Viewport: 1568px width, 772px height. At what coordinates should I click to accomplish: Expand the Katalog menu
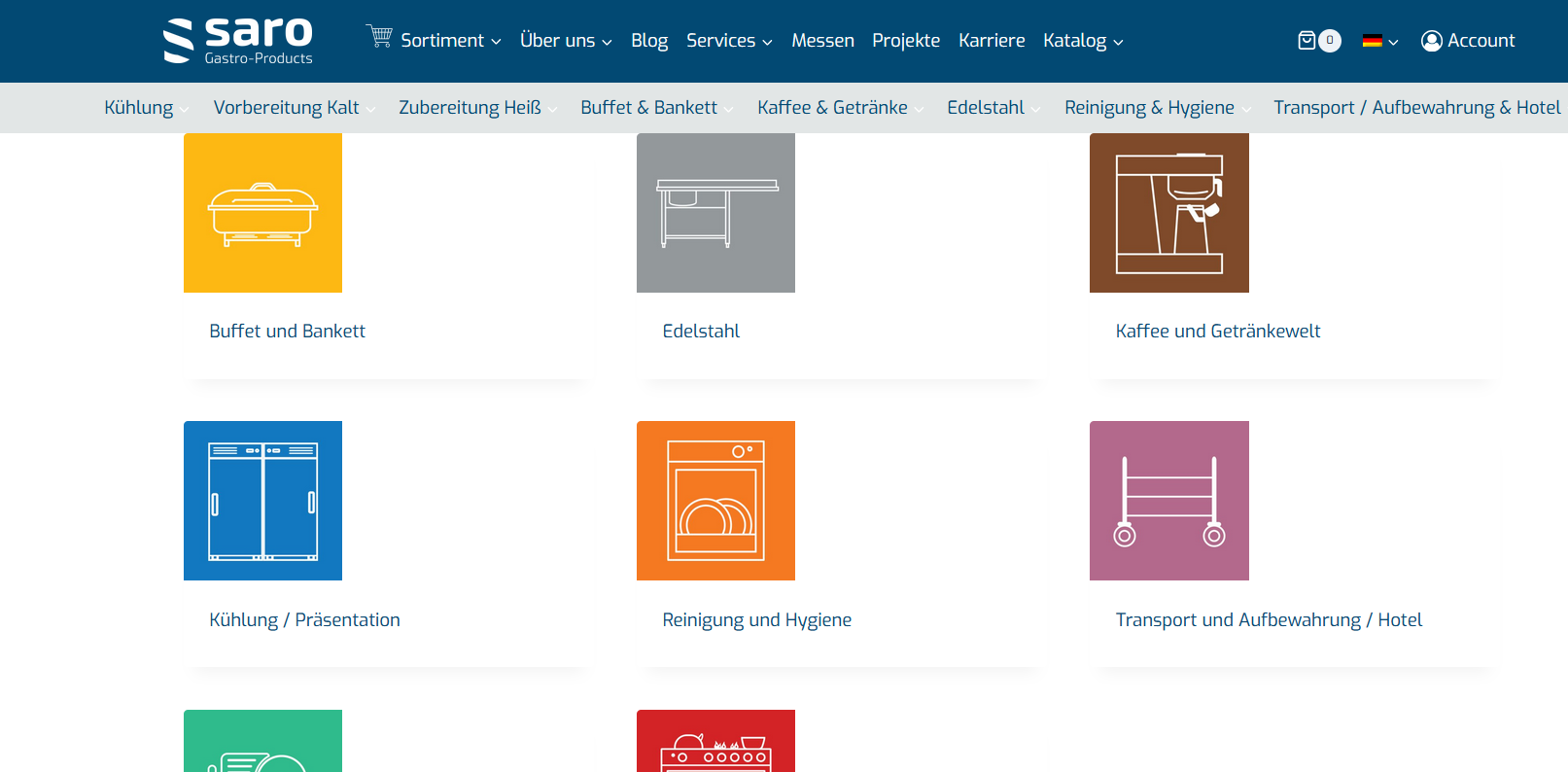pyautogui.click(x=1083, y=41)
